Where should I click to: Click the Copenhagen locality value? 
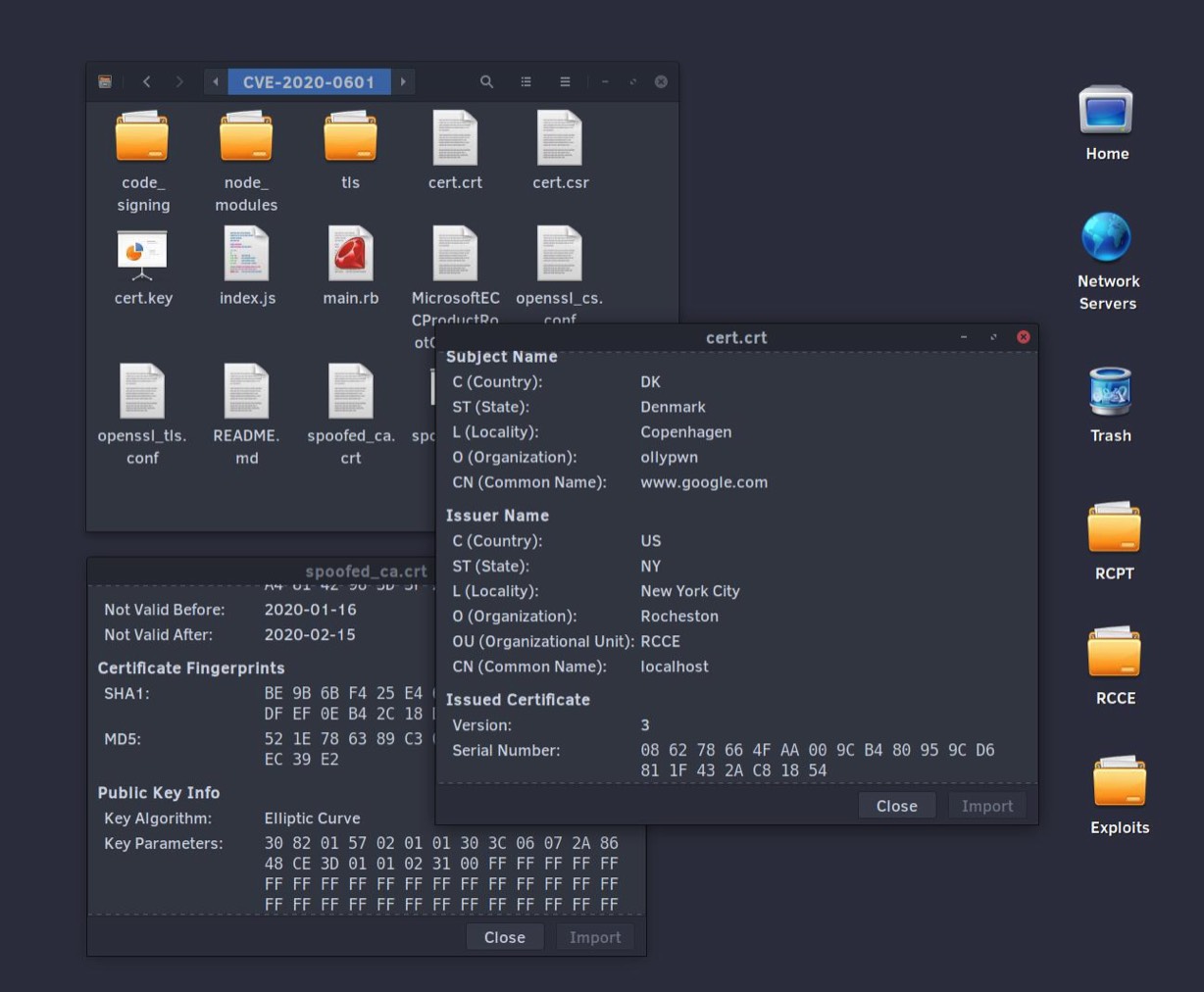click(x=686, y=432)
